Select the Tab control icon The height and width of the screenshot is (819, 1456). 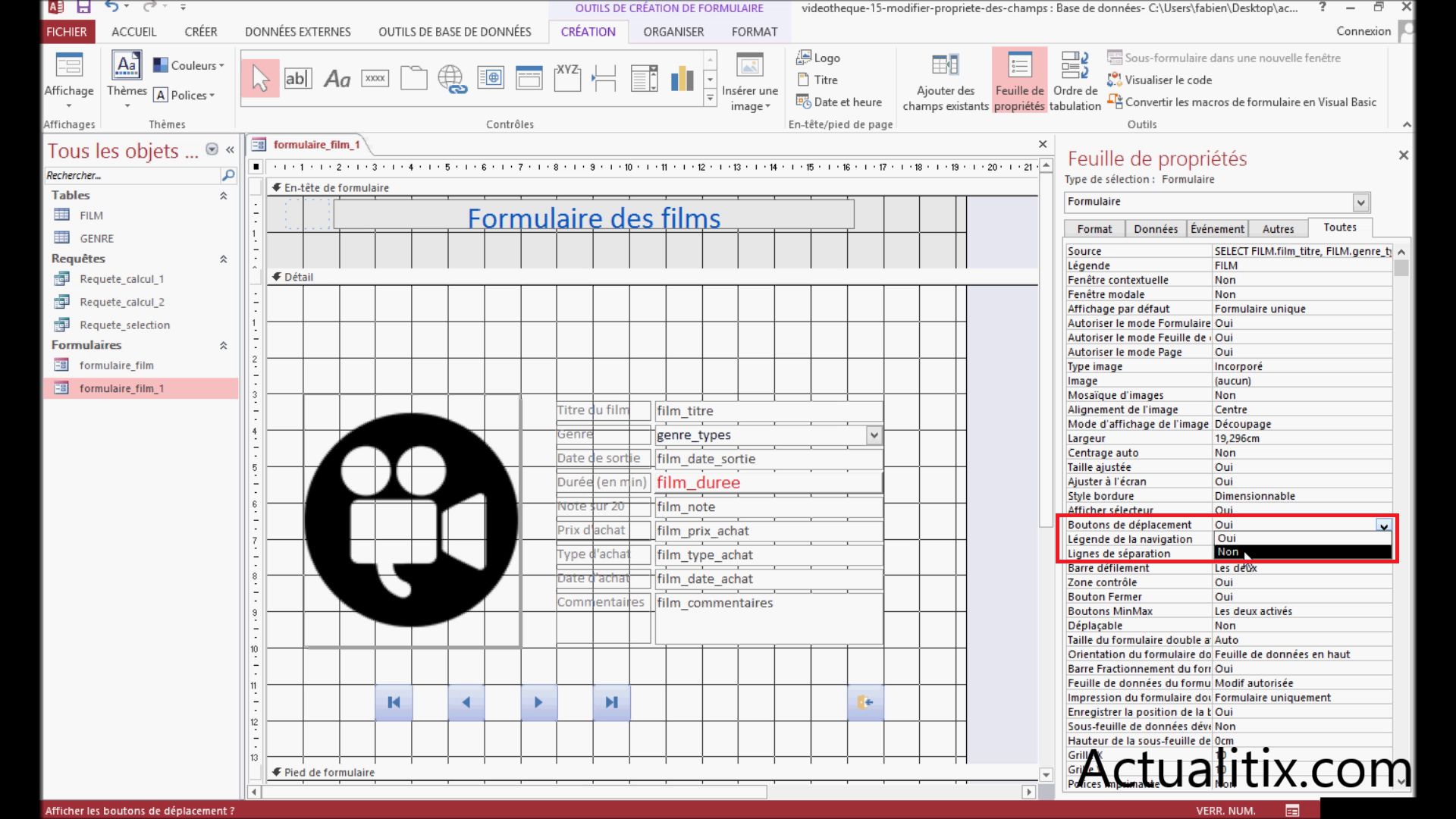413,78
